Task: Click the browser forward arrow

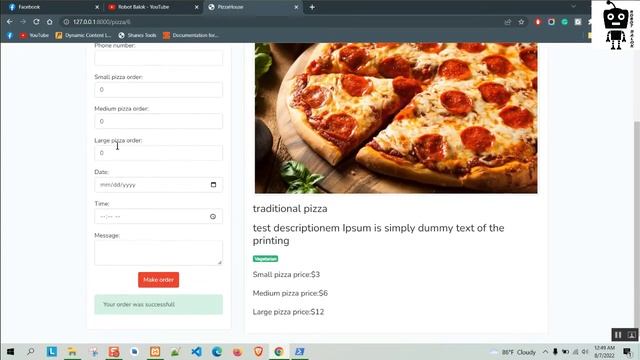Action: 23,22
